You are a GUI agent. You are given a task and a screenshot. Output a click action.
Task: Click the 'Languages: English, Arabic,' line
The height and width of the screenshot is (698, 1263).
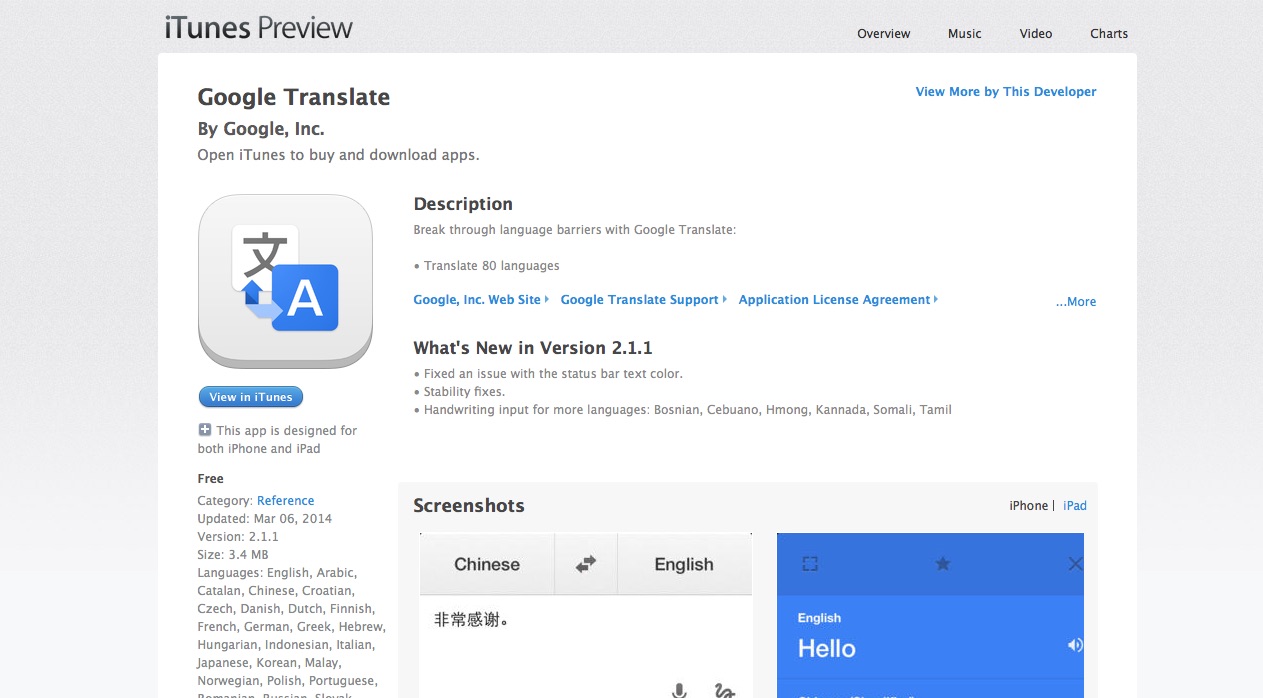pyautogui.click(x=277, y=573)
